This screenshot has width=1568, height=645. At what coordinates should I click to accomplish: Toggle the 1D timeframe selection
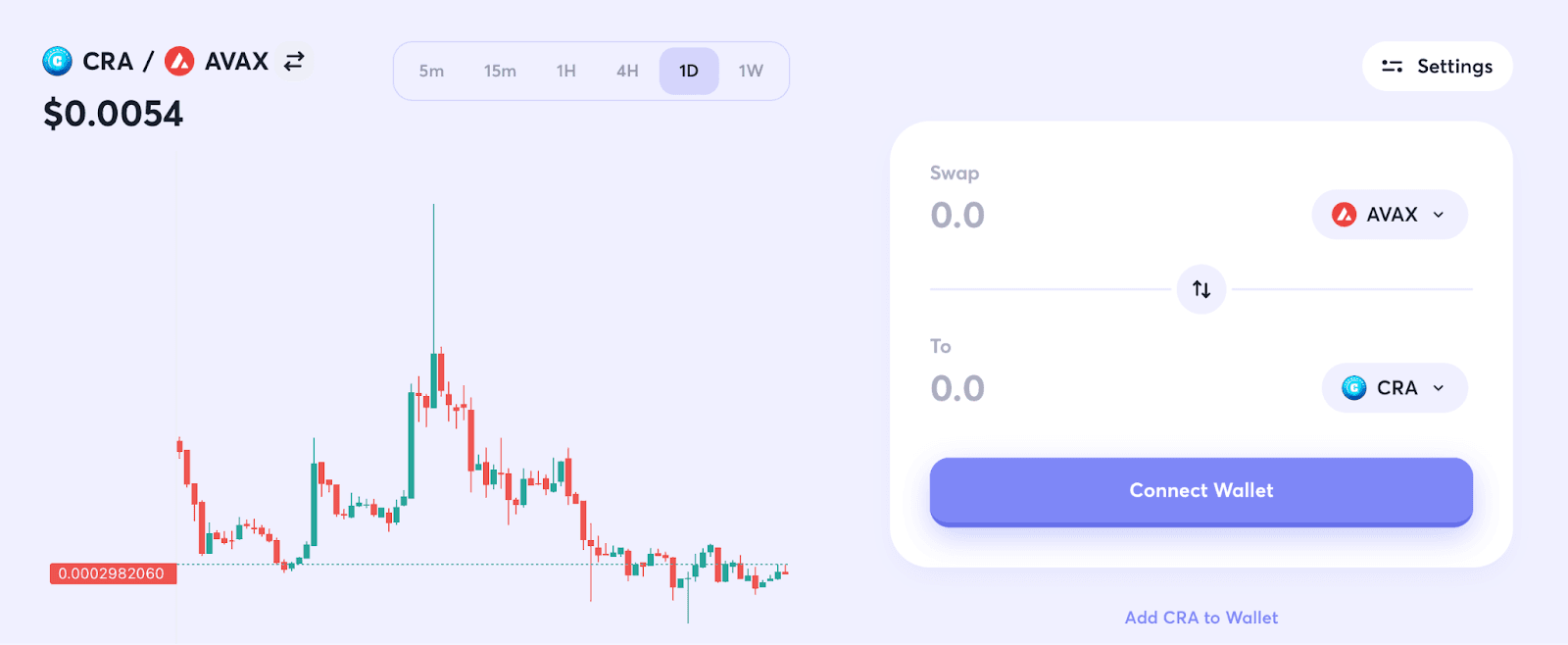689,71
